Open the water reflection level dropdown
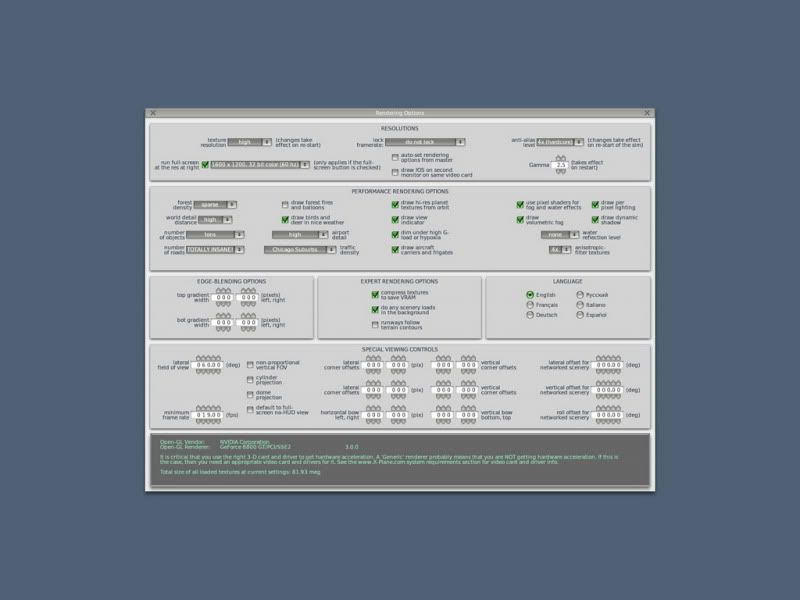800x600 pixels. [560, 235]
